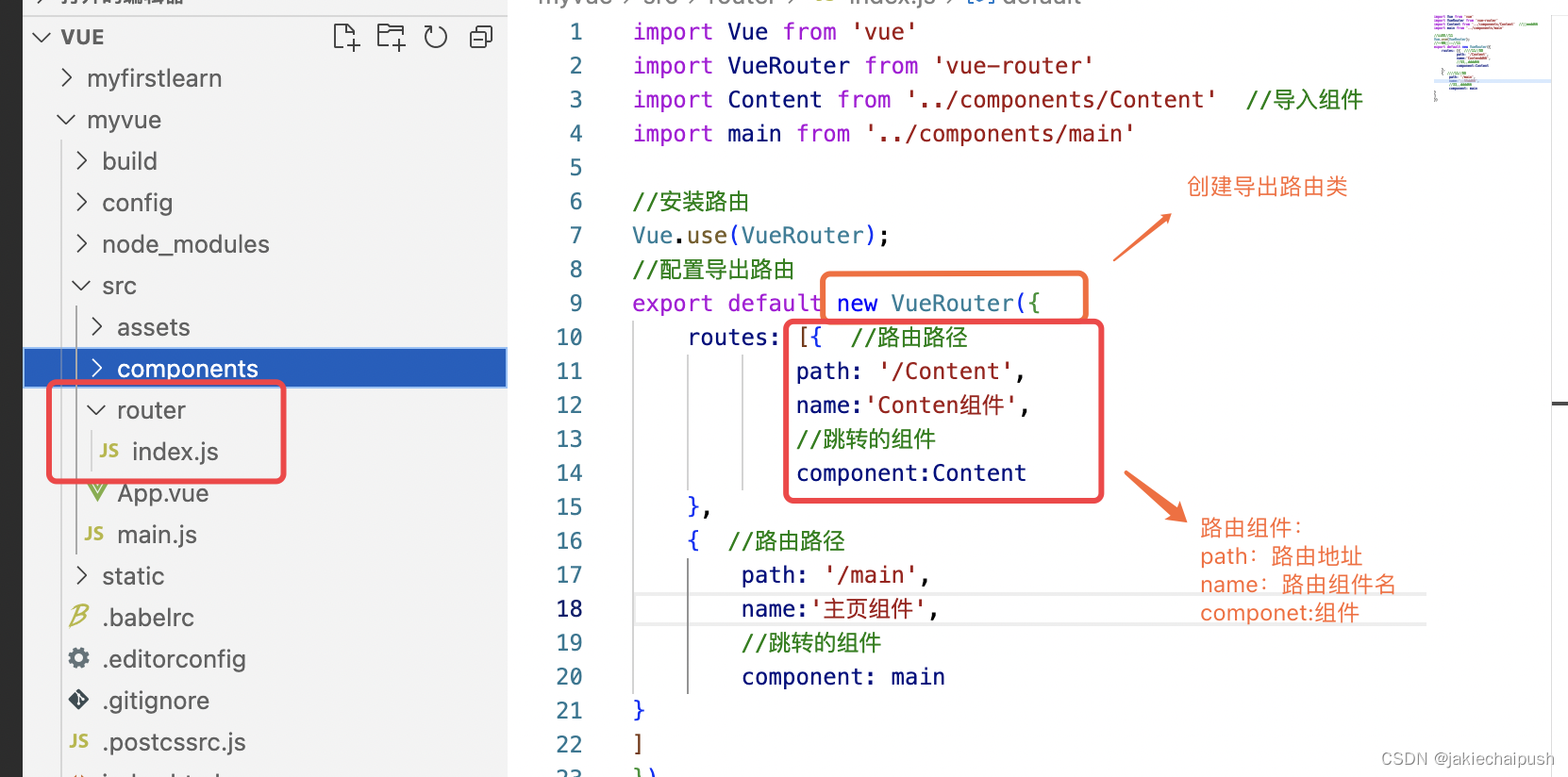Click line number 1 in the gutter
1568x777 pixels.
(x=575, y=31)
